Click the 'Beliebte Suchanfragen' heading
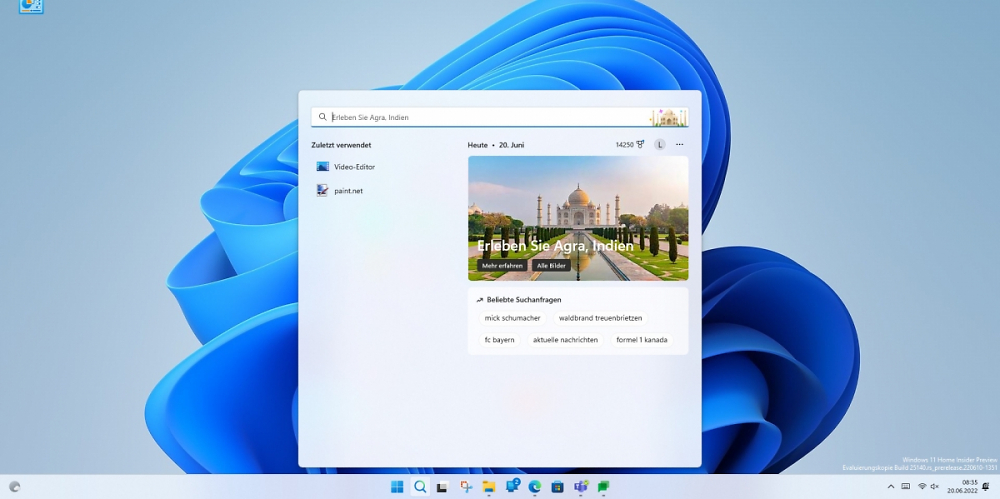The width and height of the screenshot is (1000, 499). (x=524, y=299)
